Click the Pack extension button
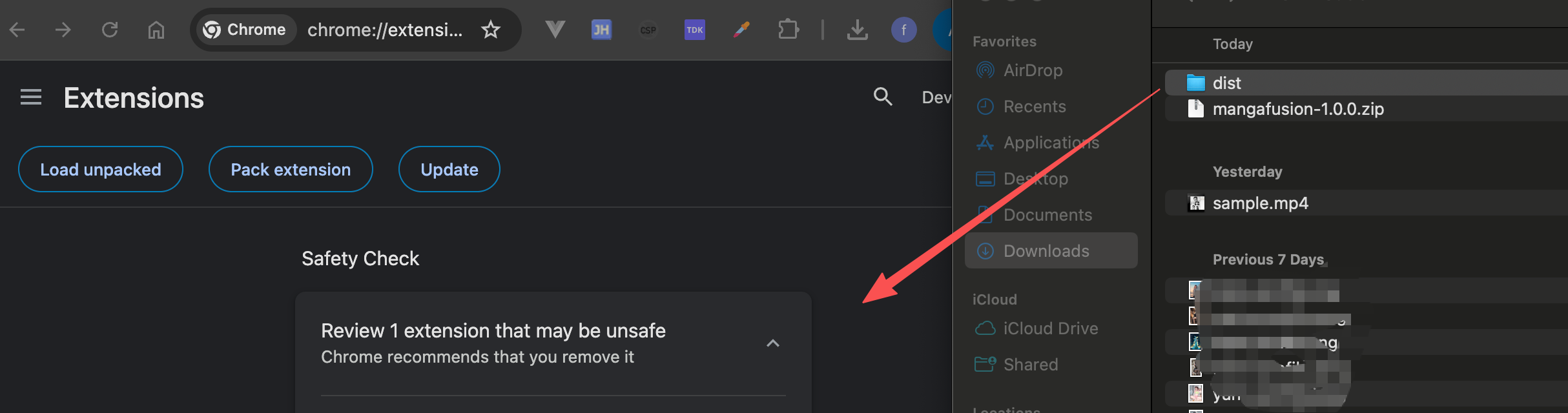 coord(291,169)
